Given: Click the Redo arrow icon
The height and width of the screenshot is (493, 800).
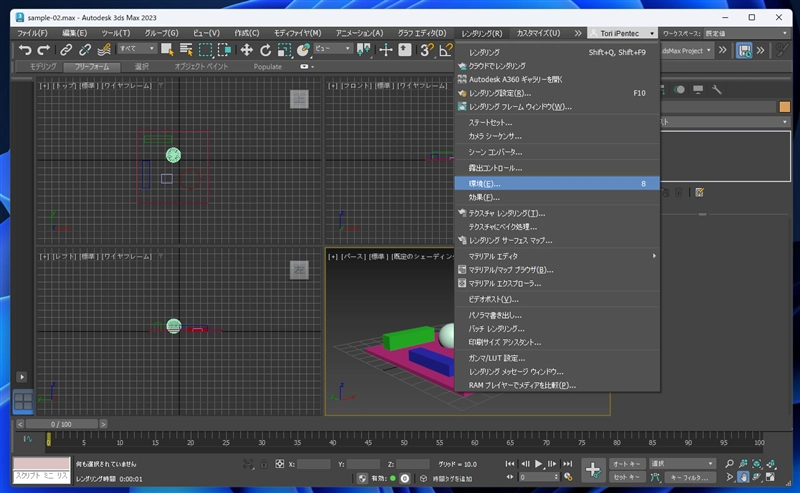Looking at the screenshot, I should (44, 50).
